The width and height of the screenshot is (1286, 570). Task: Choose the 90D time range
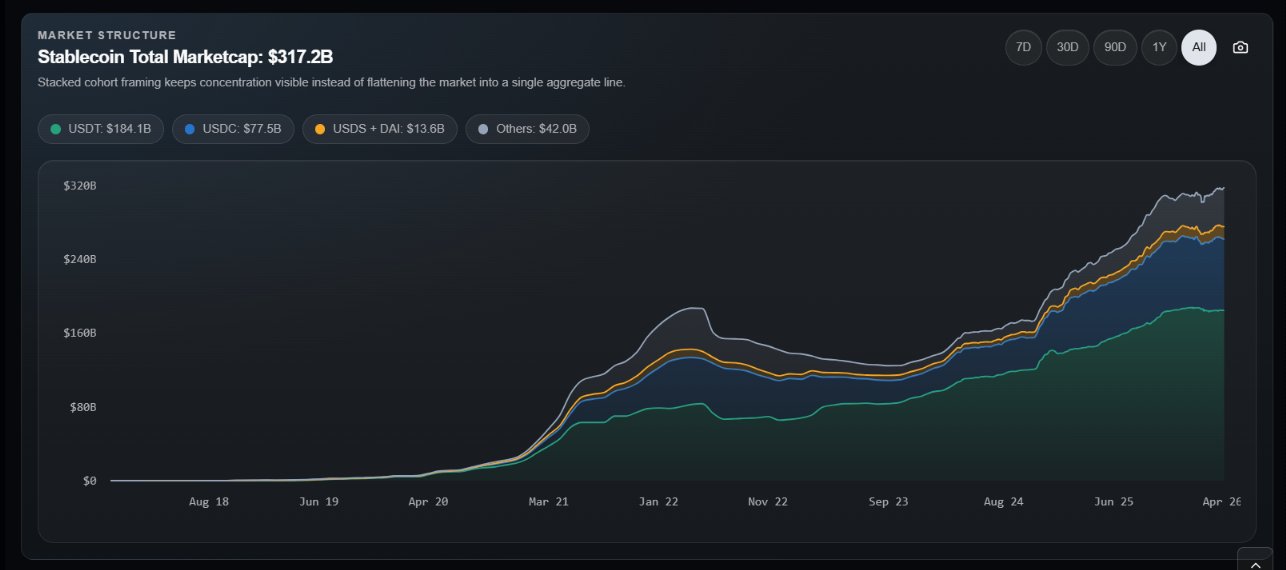click(1115, 47)
